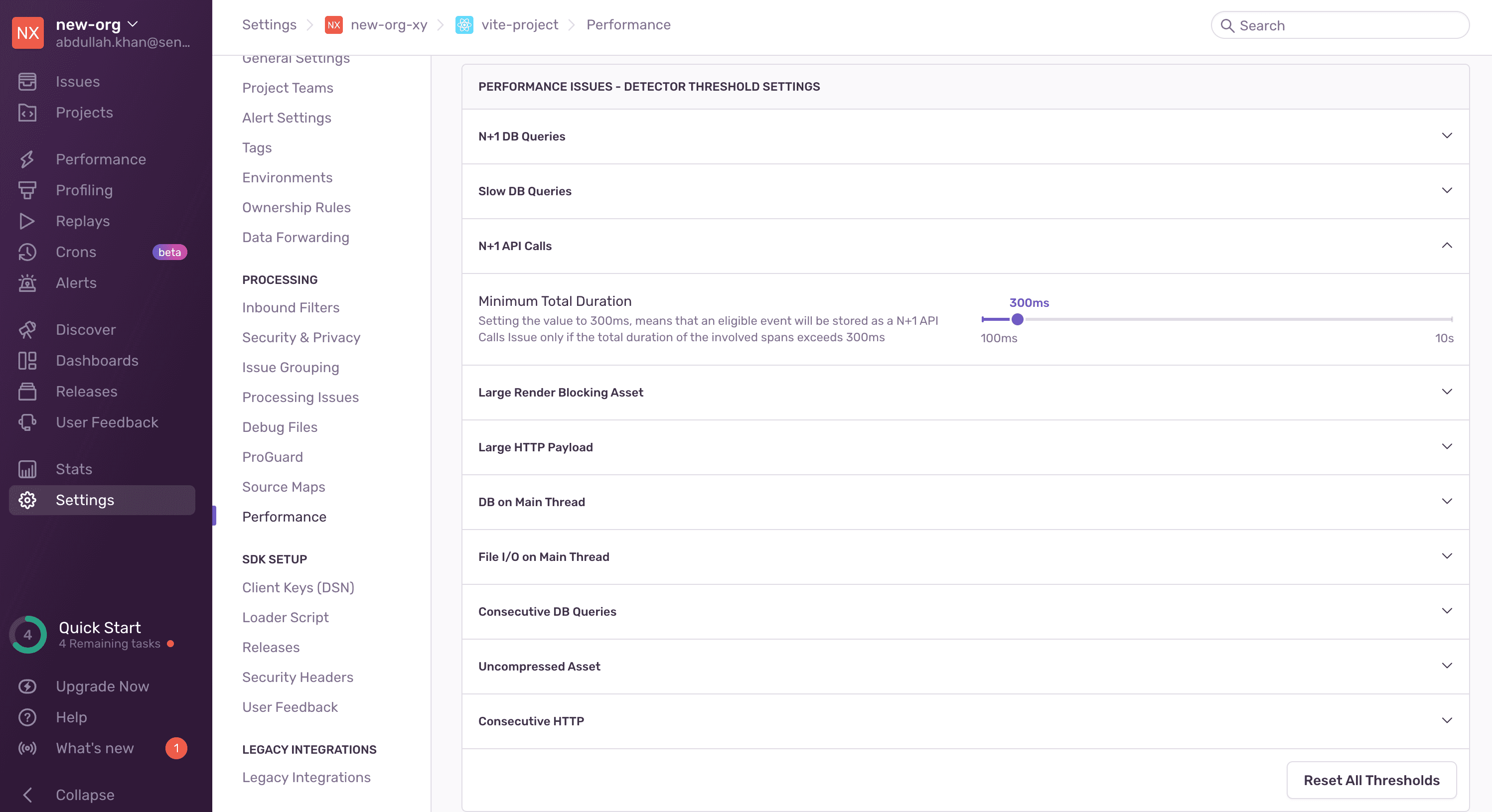Click the Issues icon in sidebar
1492x812 pixels.
(x=27, y=81)
